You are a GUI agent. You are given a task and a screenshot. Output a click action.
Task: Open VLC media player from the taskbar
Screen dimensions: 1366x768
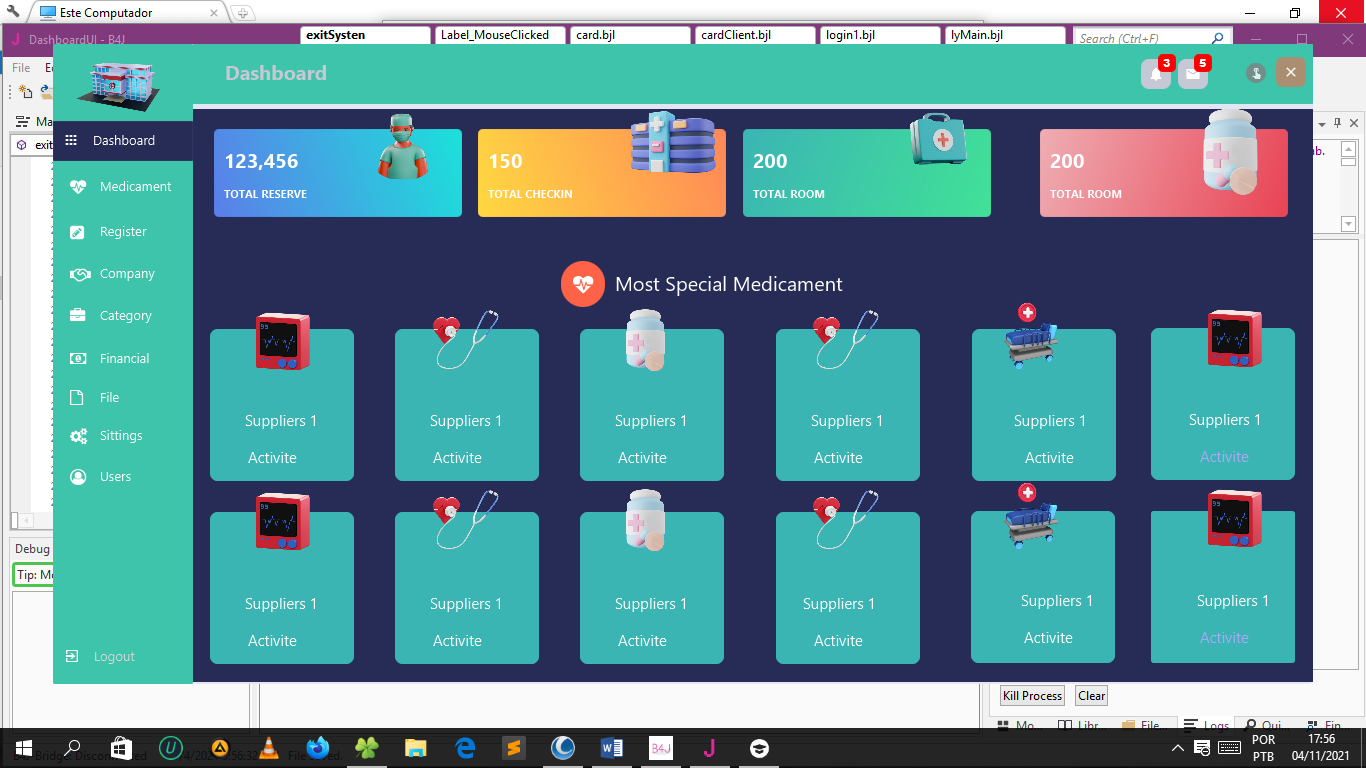point(268,748)
